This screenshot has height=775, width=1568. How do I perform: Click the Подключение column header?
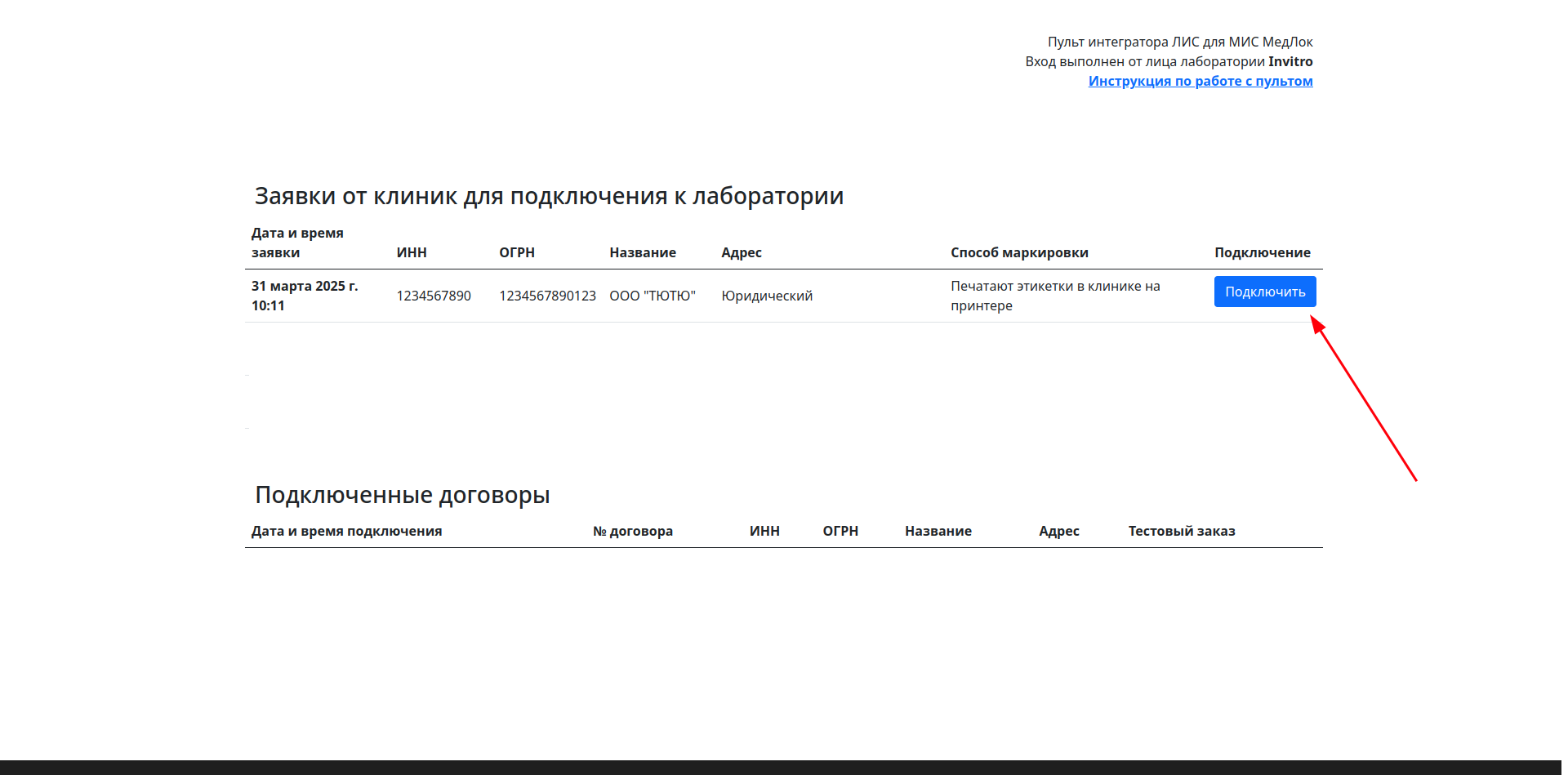1262,252
